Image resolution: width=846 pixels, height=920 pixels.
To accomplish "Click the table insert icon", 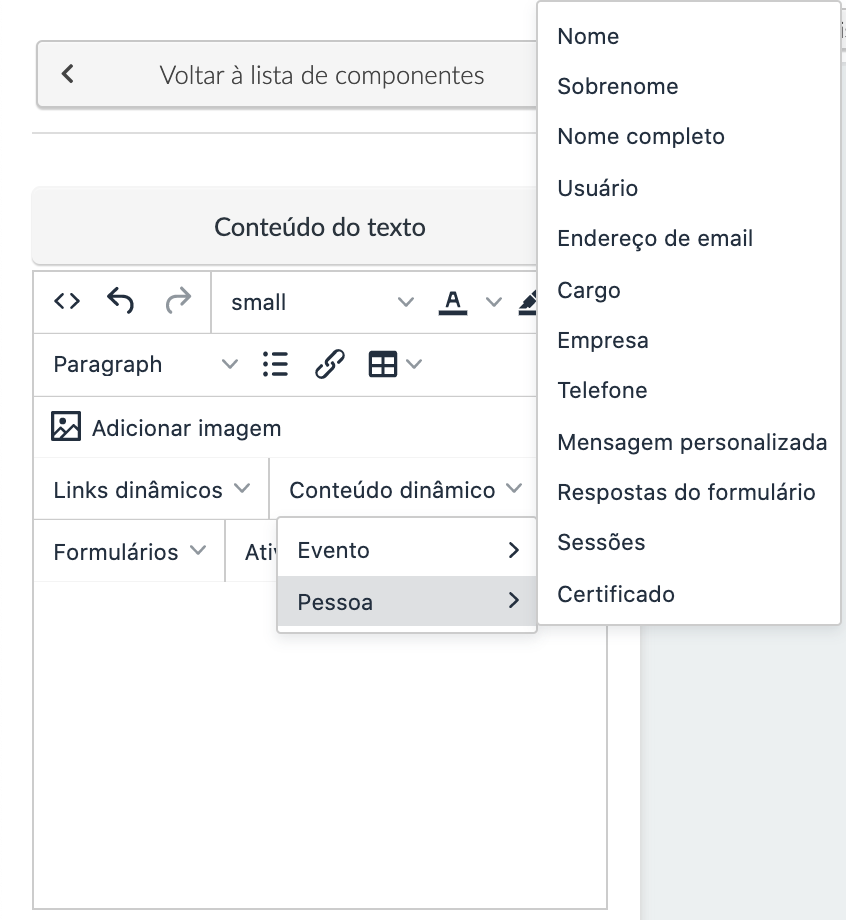I will tap(383, 364).
